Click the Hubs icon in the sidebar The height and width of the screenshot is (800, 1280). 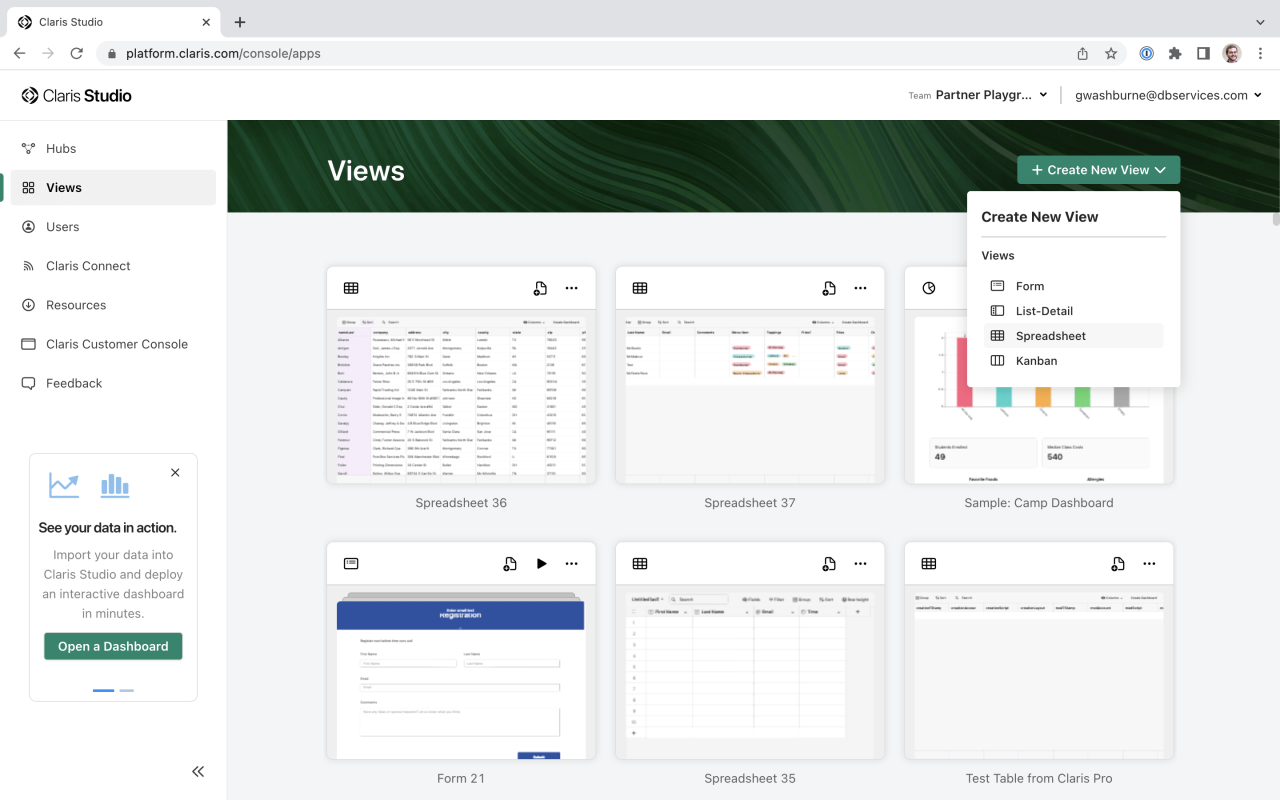(28, 148)
